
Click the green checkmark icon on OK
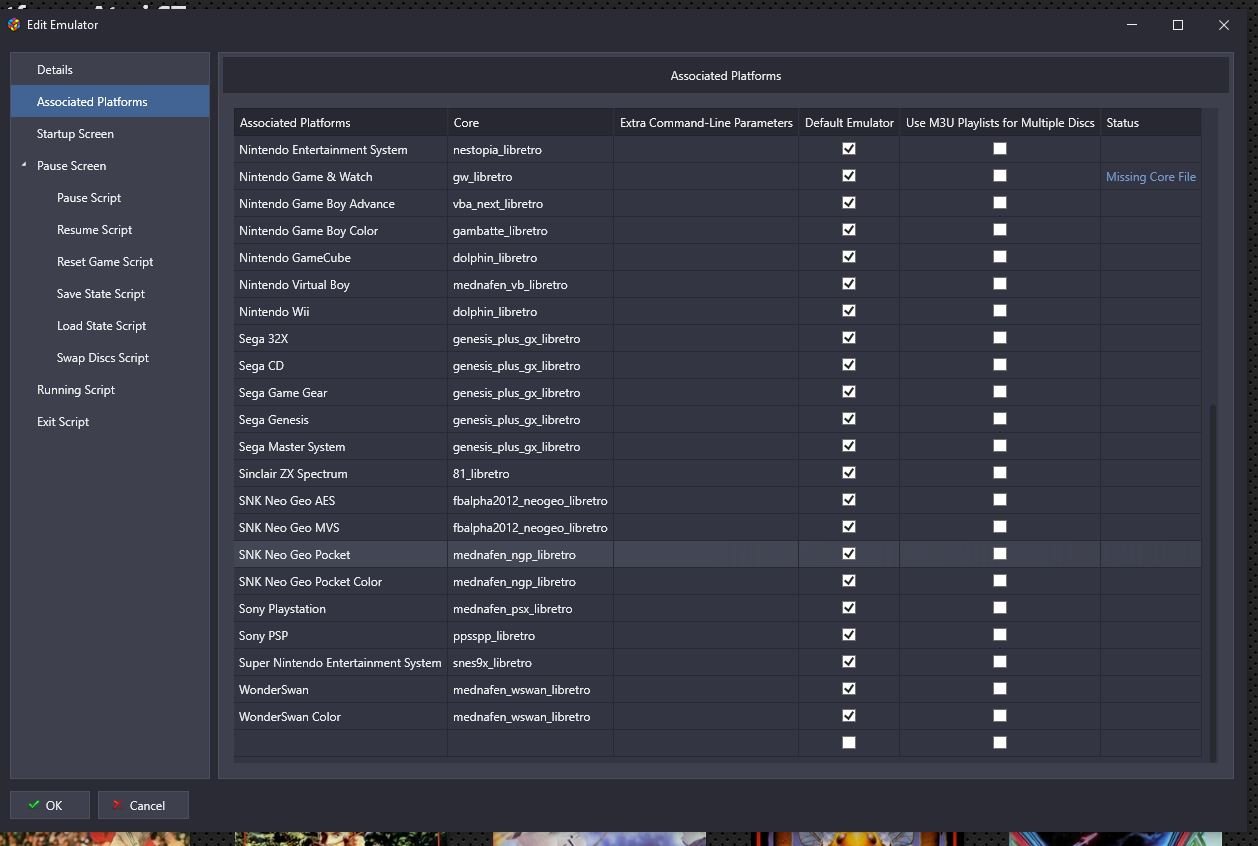coord(34,805)
